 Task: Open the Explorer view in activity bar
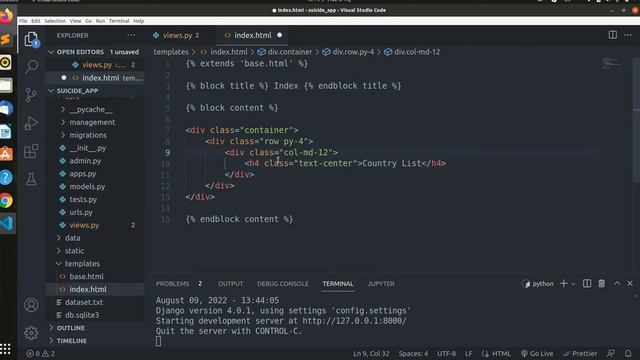[x=31, y=40]
